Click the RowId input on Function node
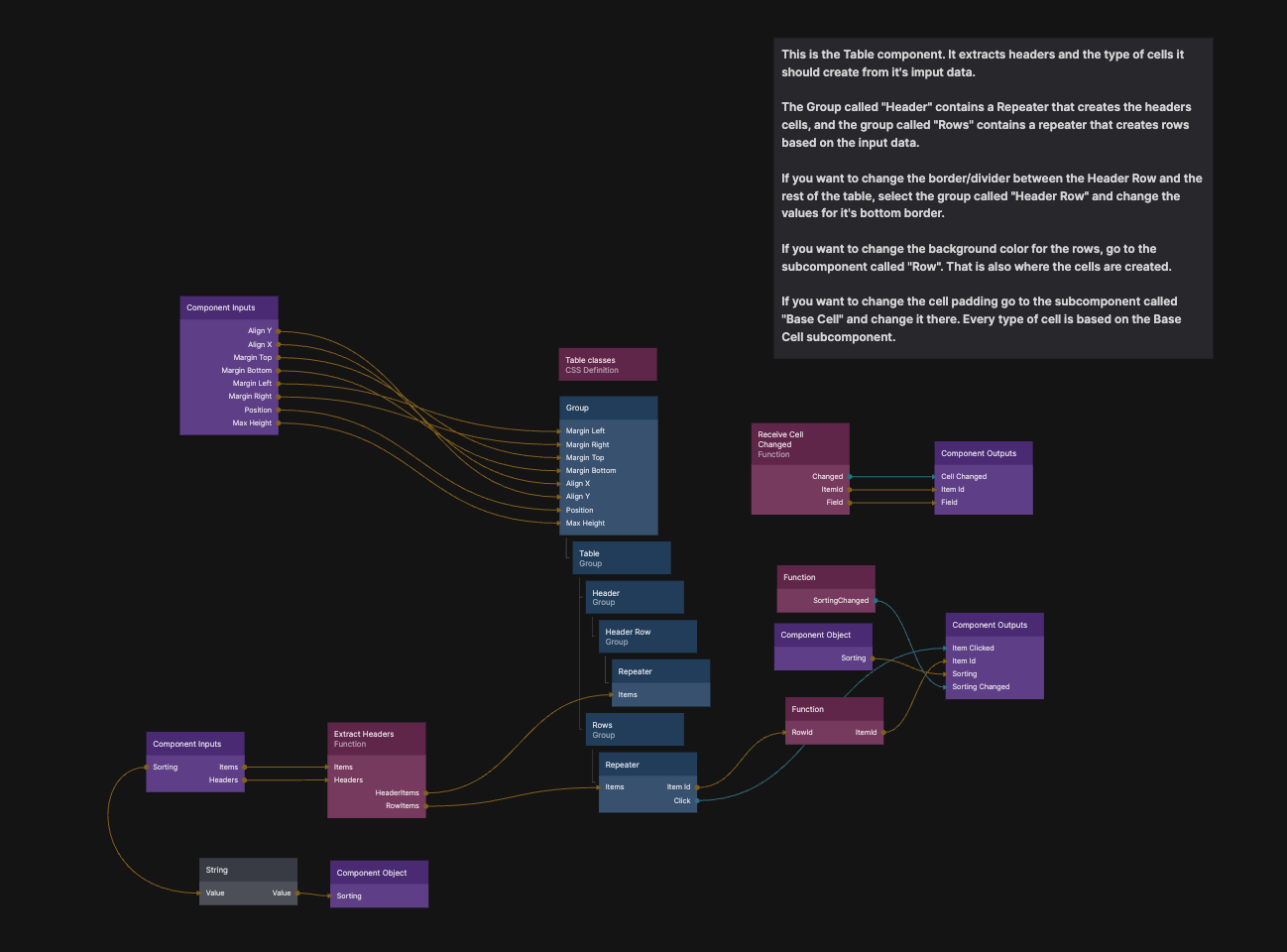The height and width of the screenshot is (952, 1287). (x=786, y=733)
